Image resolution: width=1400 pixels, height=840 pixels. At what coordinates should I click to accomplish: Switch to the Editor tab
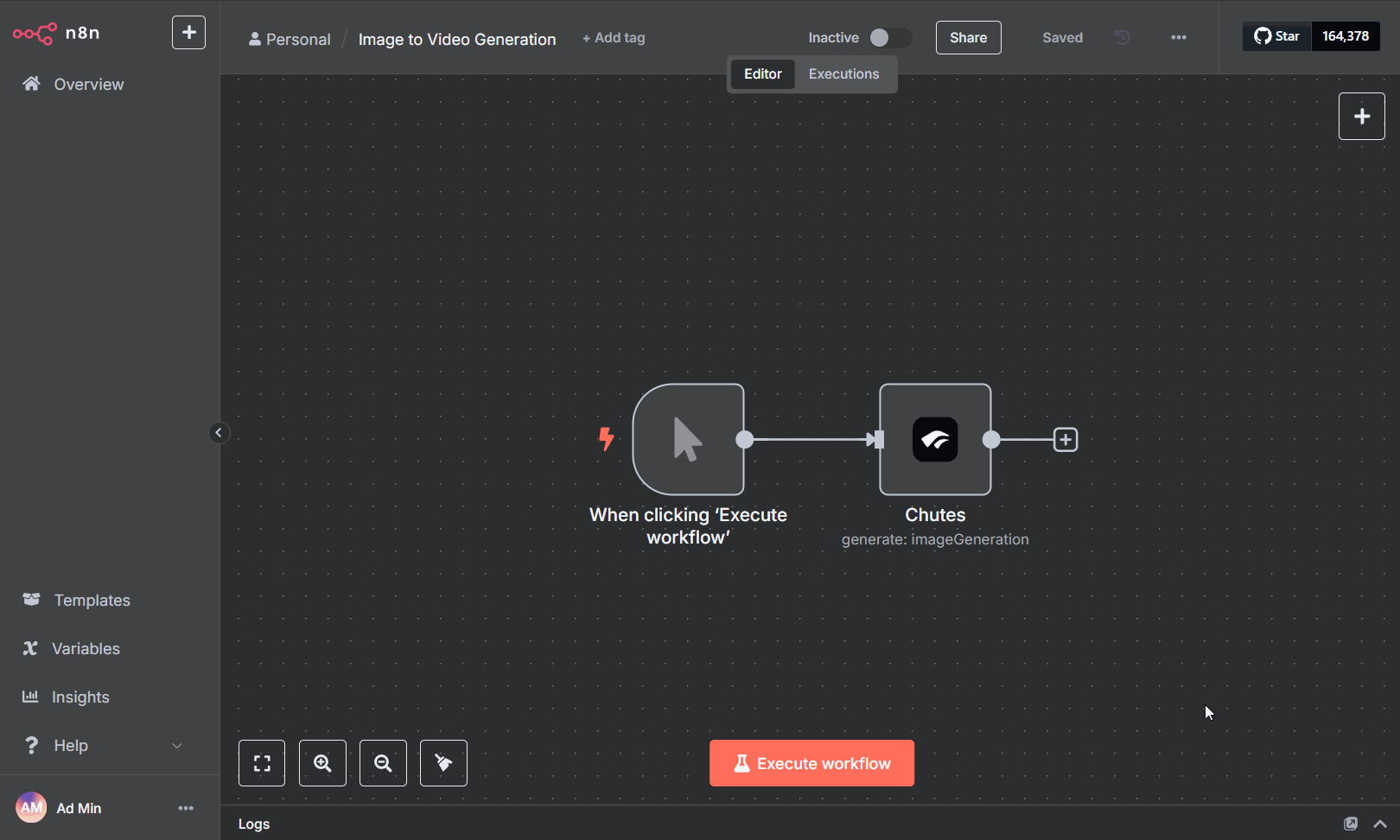762,74
